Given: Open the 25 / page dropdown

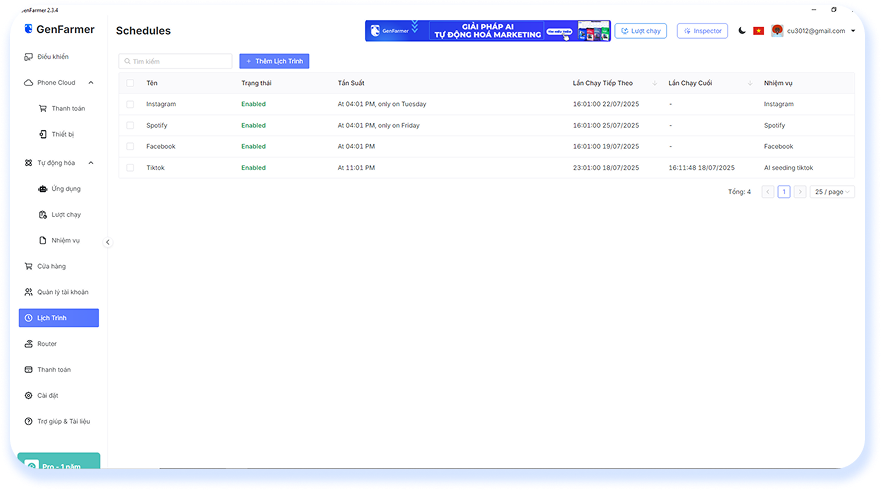Looking at the screenshot, I should 832,192.
